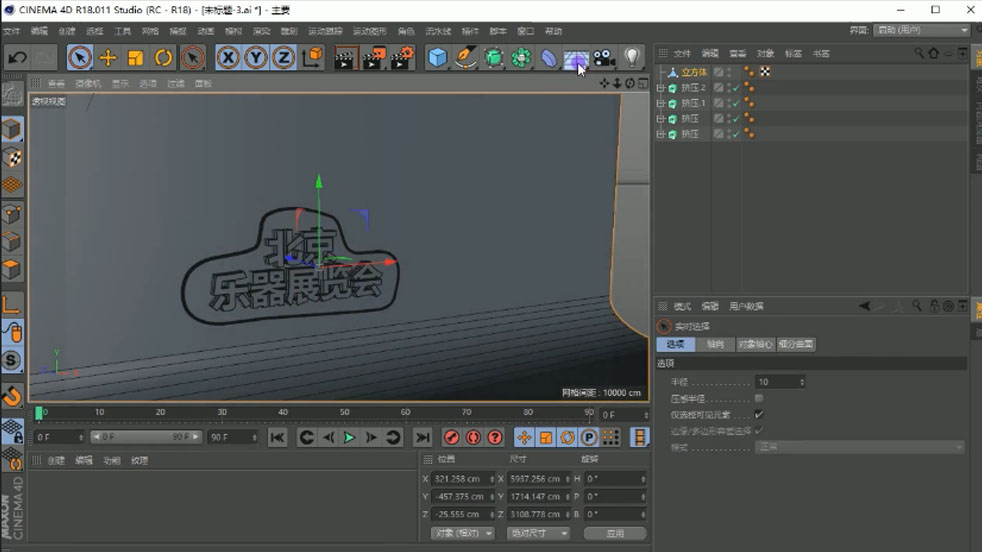Viewport: 982px width, 552px height.
Task: Click the timeline at frame 50
Action: pos(344,412)
